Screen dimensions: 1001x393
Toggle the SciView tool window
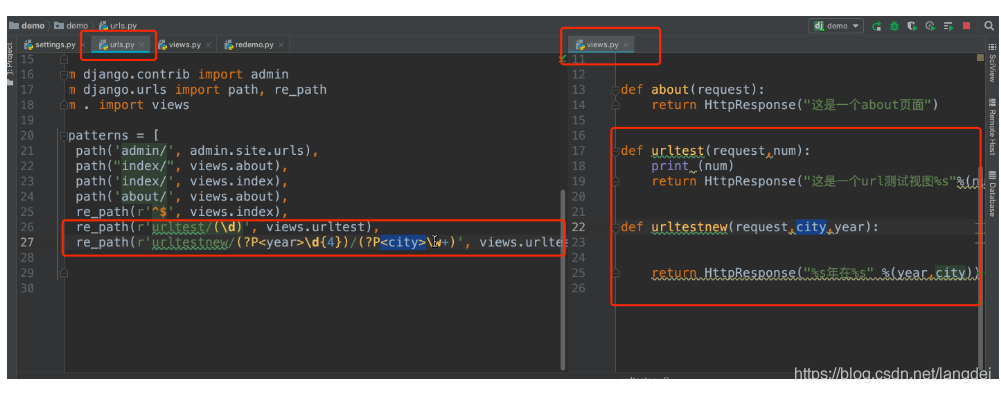pyautogui.click(x=992, y=63)
